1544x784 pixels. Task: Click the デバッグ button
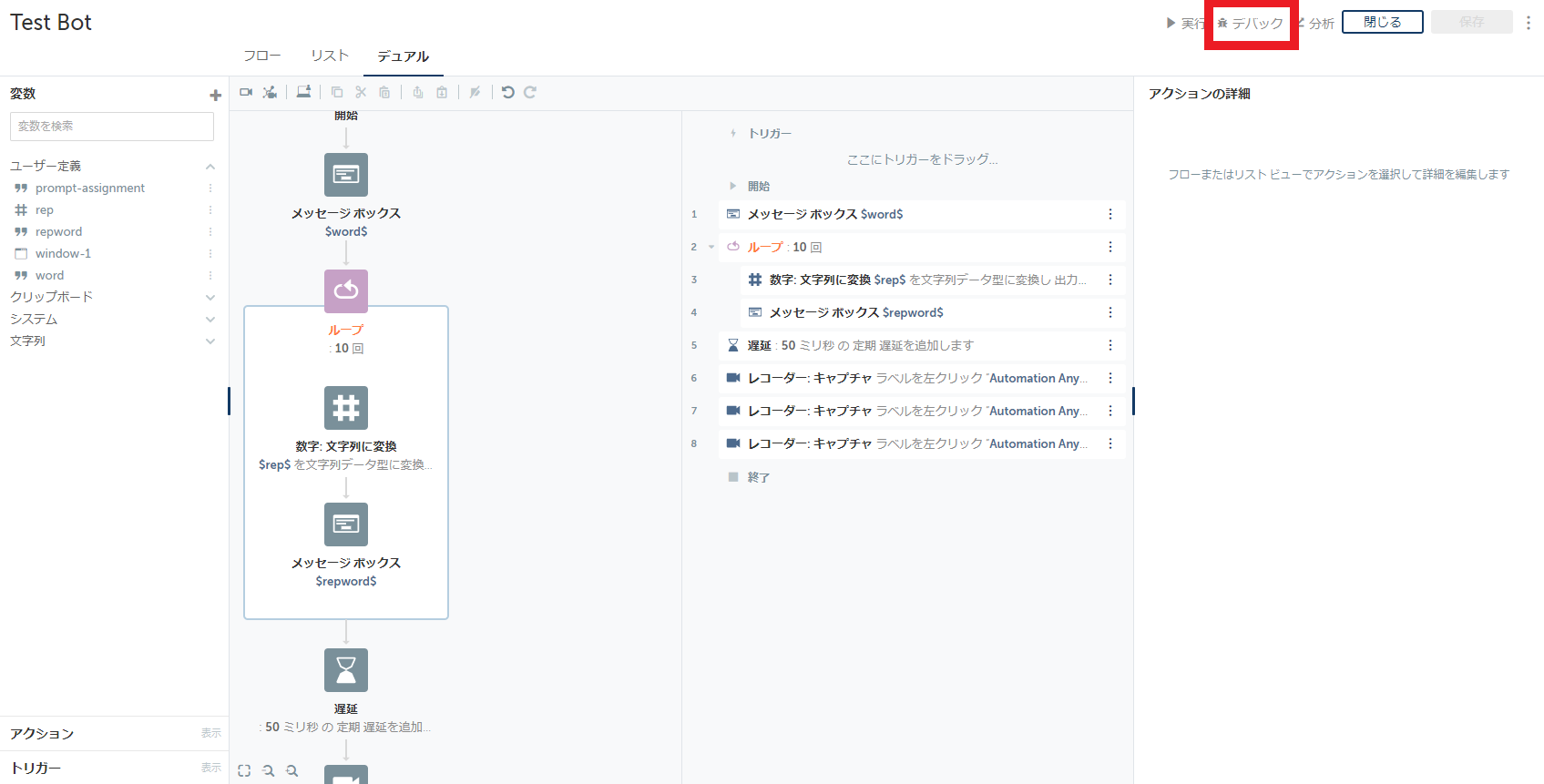coord(1251,24)
